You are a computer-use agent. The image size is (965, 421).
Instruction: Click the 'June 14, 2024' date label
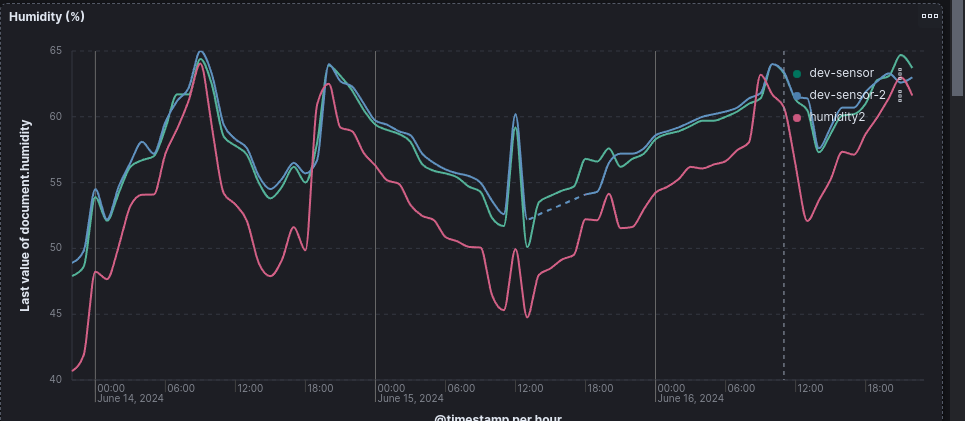[x=130, y=399]
